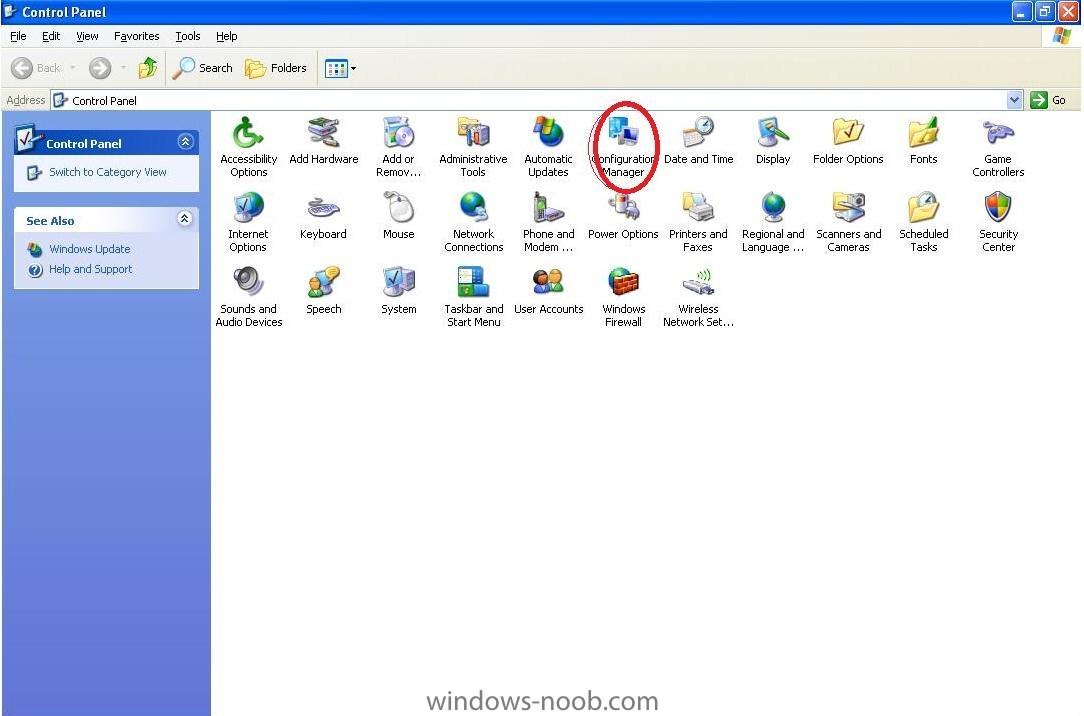Image resolution: width=1084 pixels, height=716 pixels.
Task: Open the Windows Update link
Action: [x=89, y=249]
